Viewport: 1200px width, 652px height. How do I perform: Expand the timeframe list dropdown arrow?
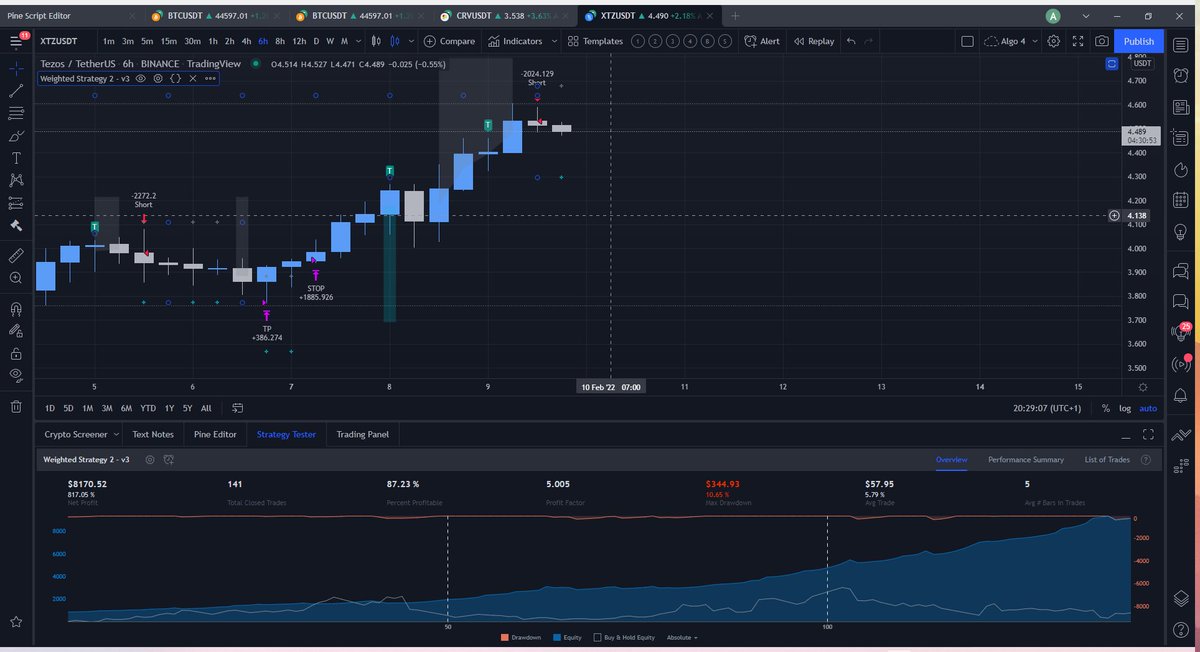[358, 41]
